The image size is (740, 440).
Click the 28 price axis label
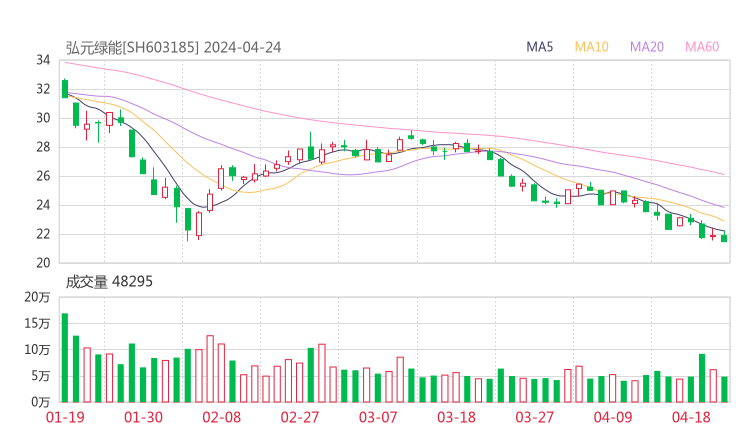point(43,147)
